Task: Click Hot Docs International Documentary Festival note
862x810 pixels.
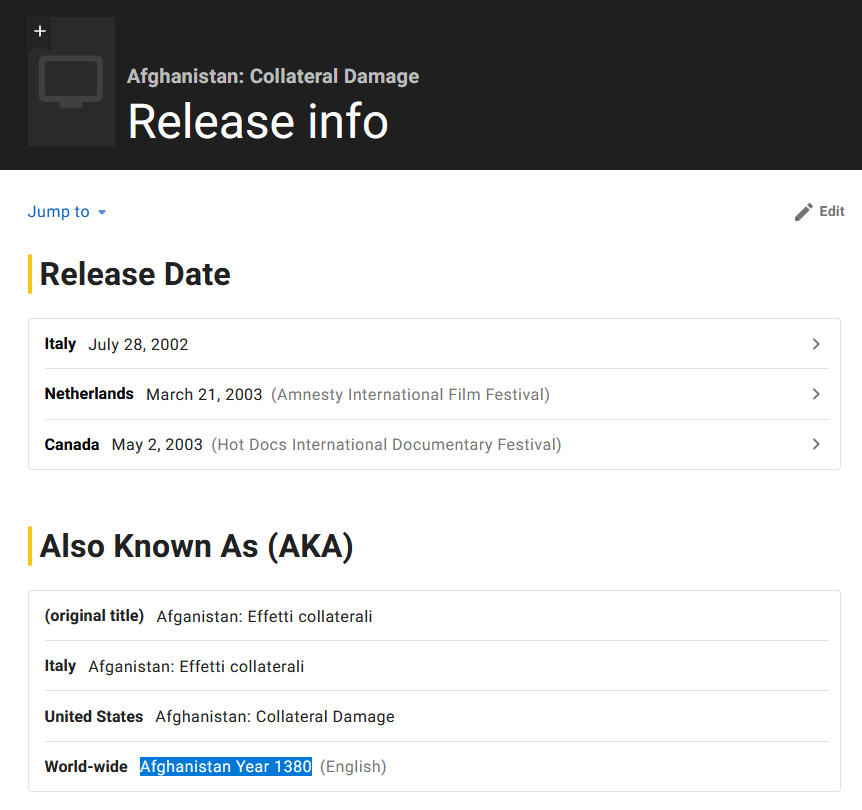Action: tap(386, 444)
